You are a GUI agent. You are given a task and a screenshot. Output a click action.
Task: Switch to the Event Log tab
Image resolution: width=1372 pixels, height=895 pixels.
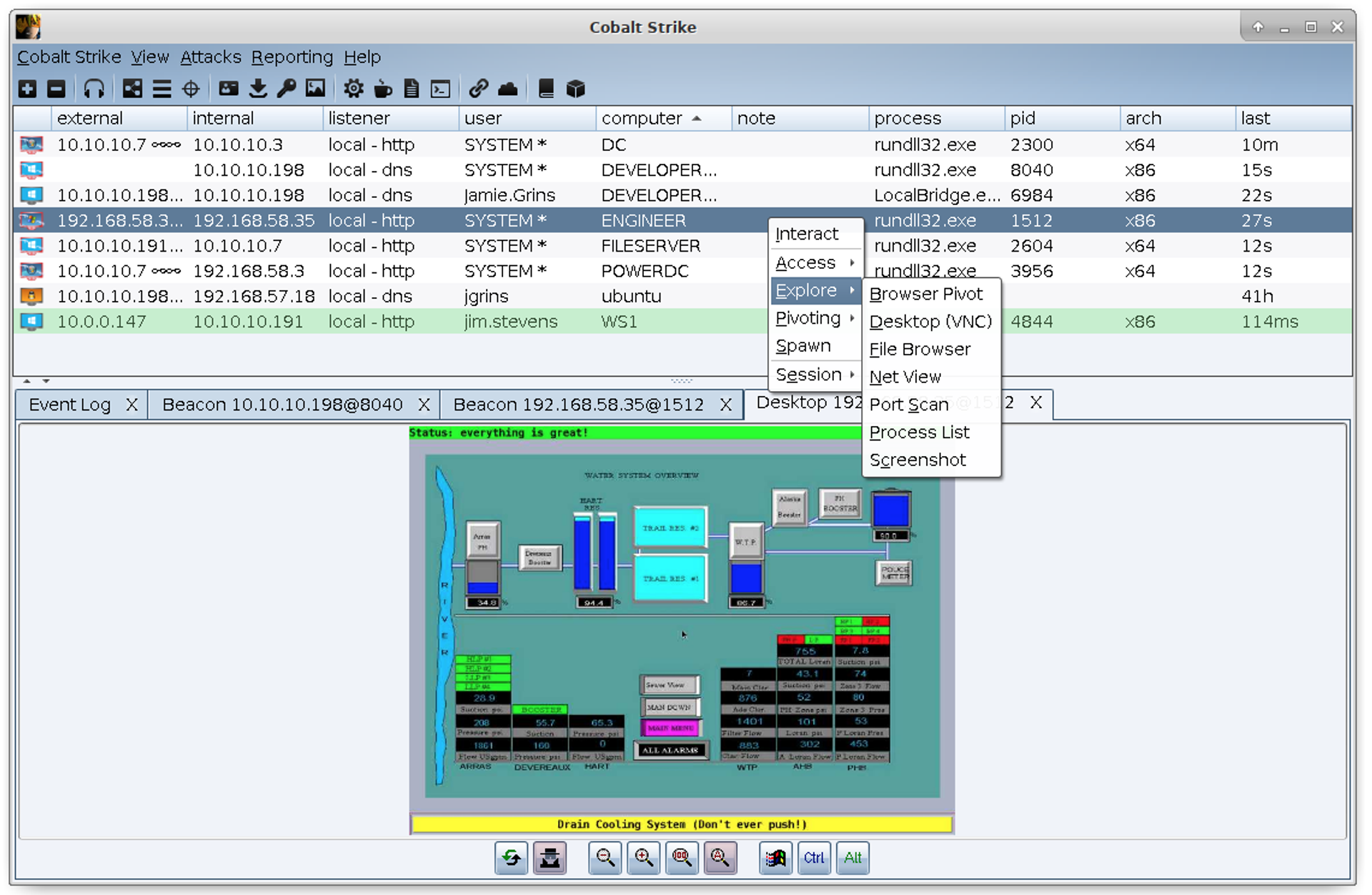70,405
